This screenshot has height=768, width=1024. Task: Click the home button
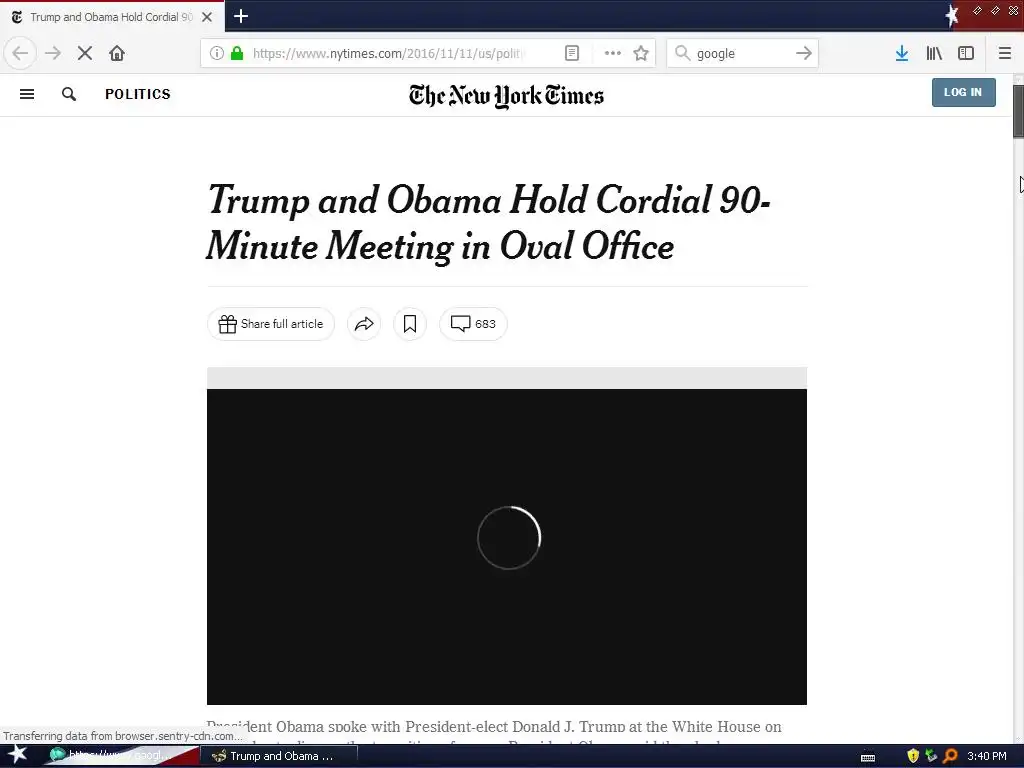tap(117, 53)
